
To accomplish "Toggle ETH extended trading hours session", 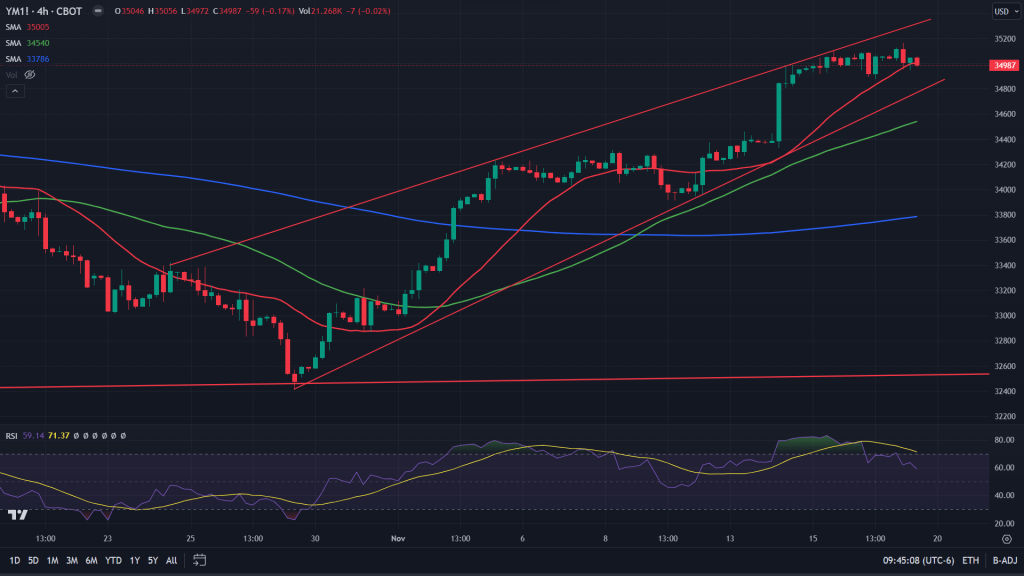I will 971,560.
